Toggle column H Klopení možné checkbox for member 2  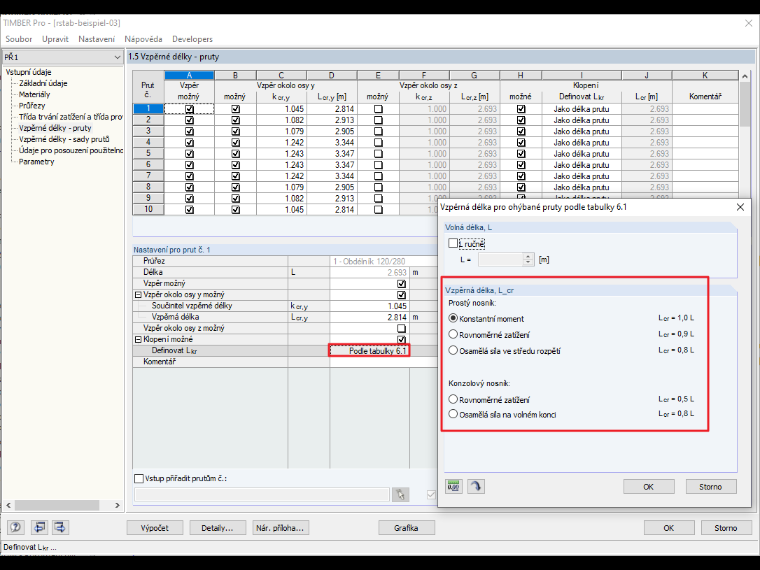click(x=521, y=120)
